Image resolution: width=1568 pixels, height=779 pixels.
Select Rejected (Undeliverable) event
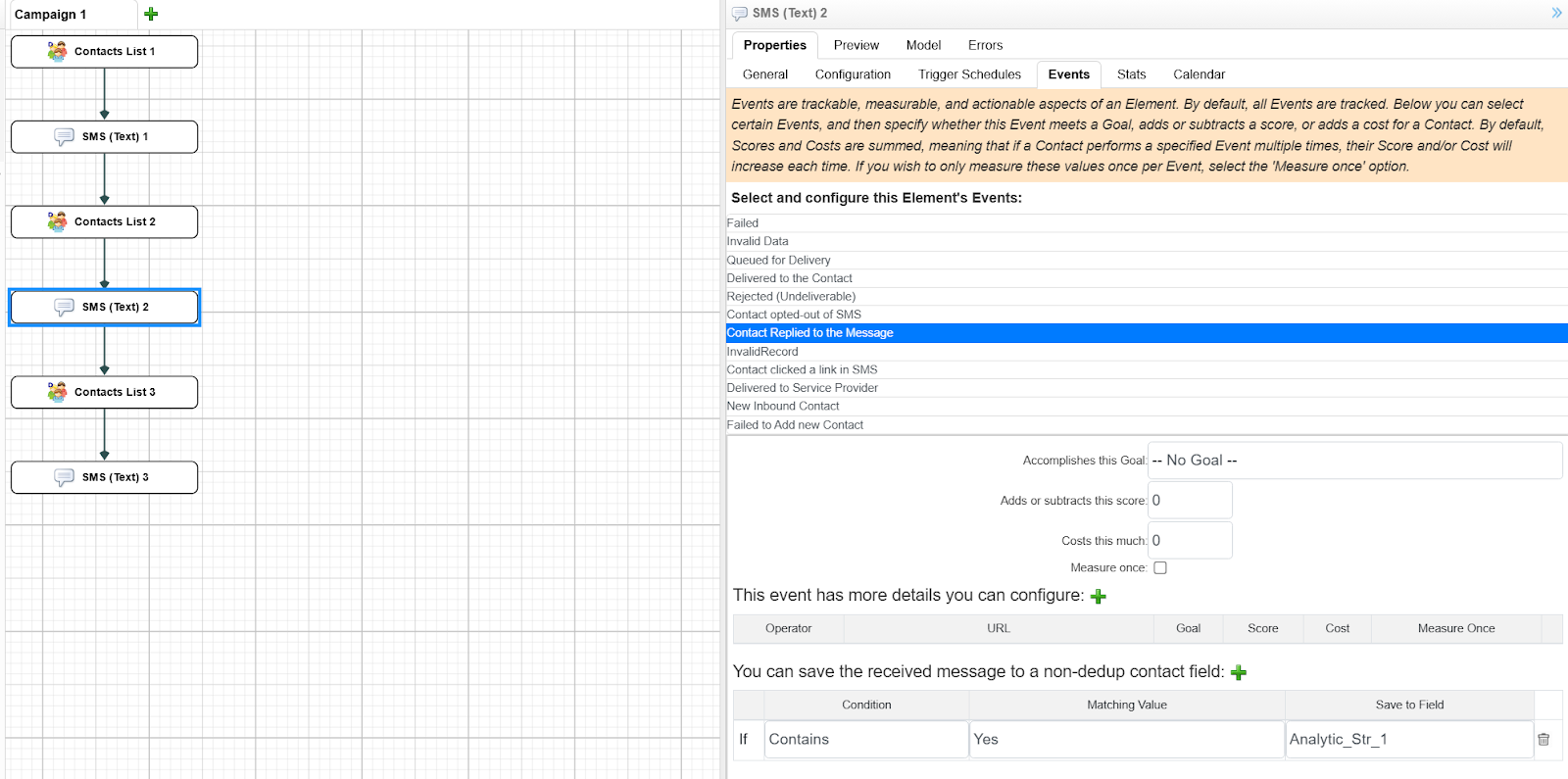coord(1147,296)
